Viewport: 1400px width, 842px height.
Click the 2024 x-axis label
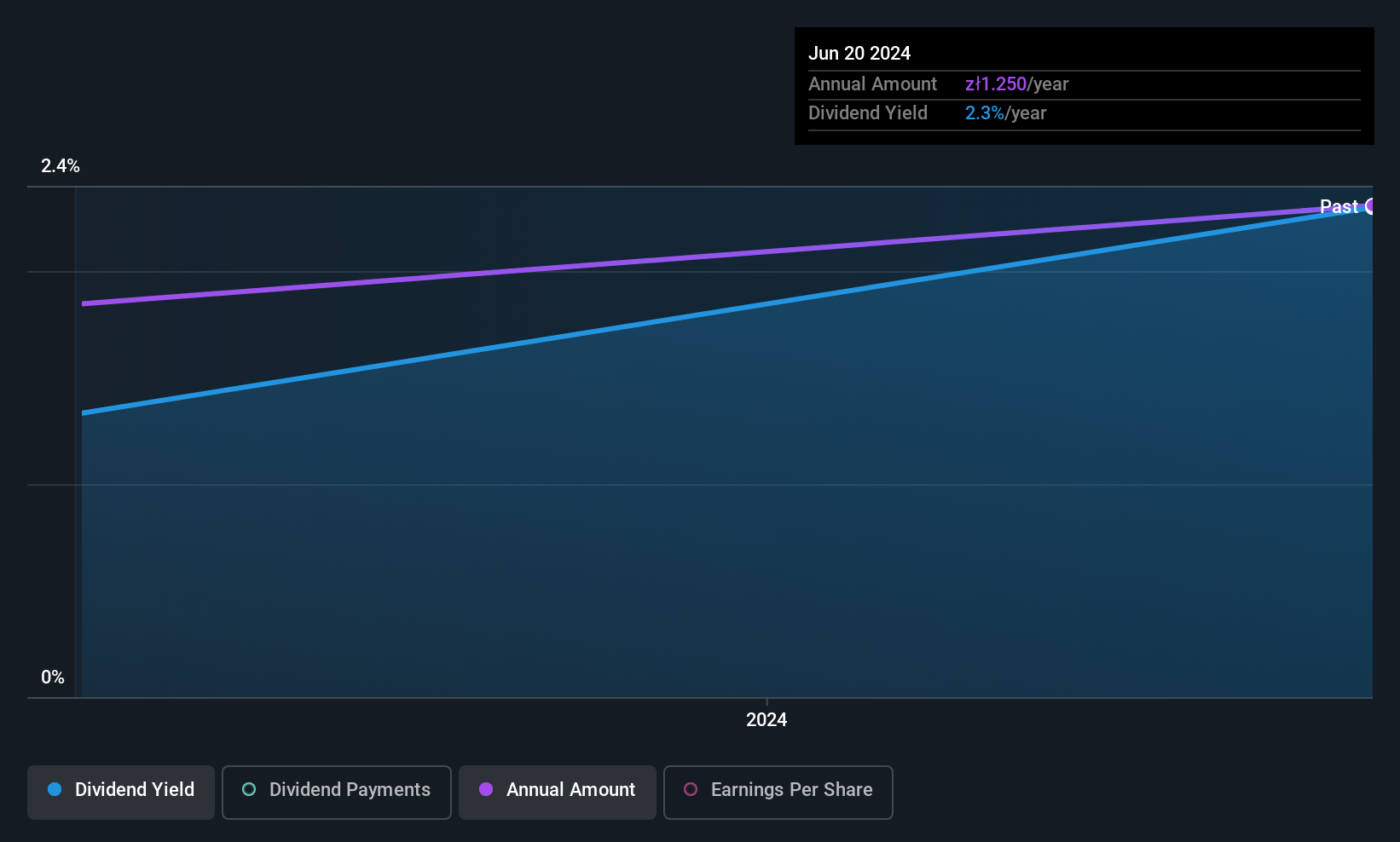point(767,719)
